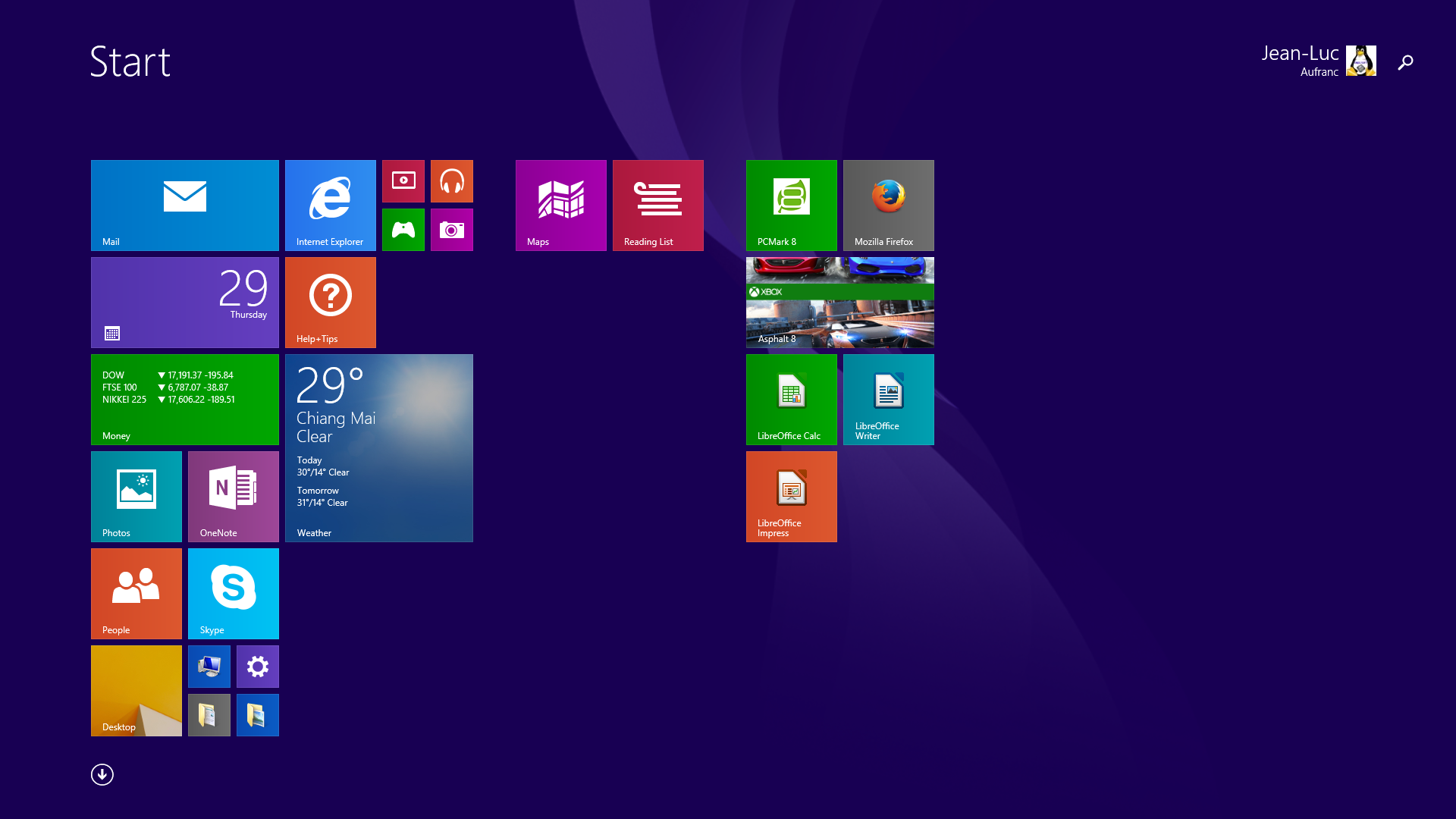Open the Help+Tips tile
Screen dimensions: 1456x819
pos(331,303)
